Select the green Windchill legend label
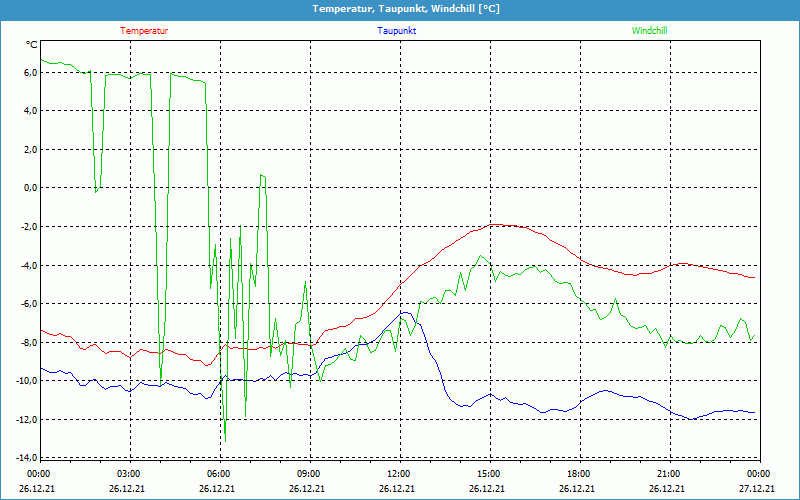Screen dimensions: 800x500 (x=649, y=31)
